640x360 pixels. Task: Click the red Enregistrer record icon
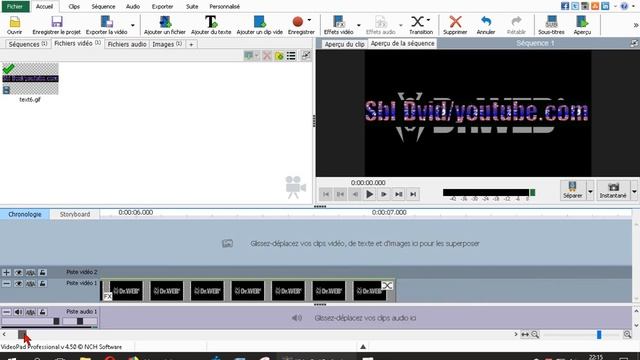[x=298, y=21]
